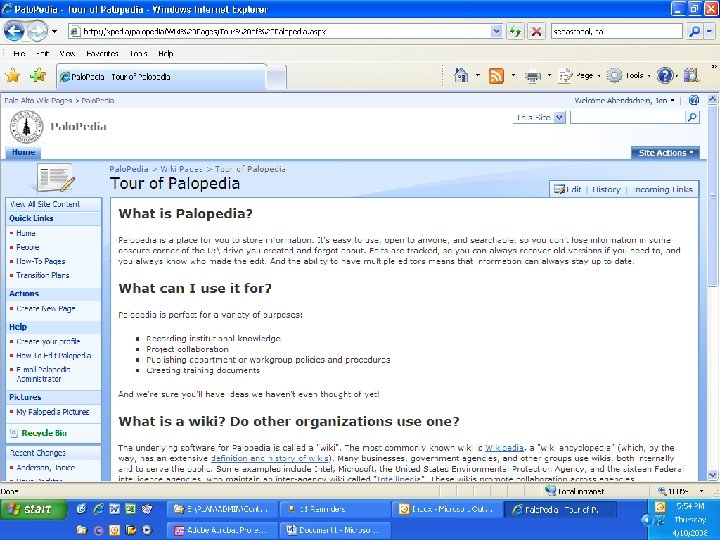Image resolution: width=720 pixels, height=540 pixels.
Task: Open Recent Pages dropdown next to Forward
Action: click(x=54, y=32)
